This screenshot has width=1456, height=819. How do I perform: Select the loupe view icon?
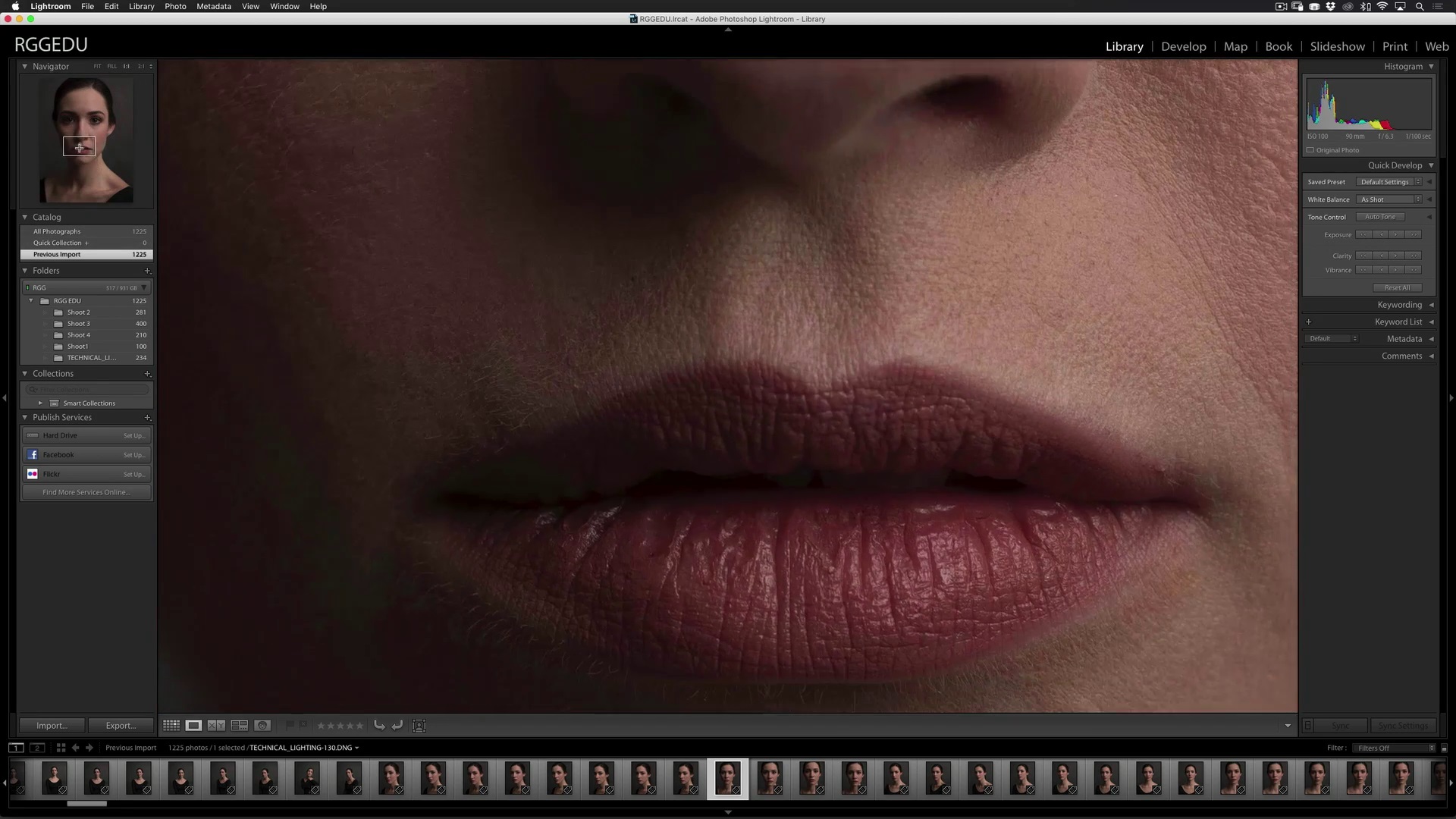point(193,725)
